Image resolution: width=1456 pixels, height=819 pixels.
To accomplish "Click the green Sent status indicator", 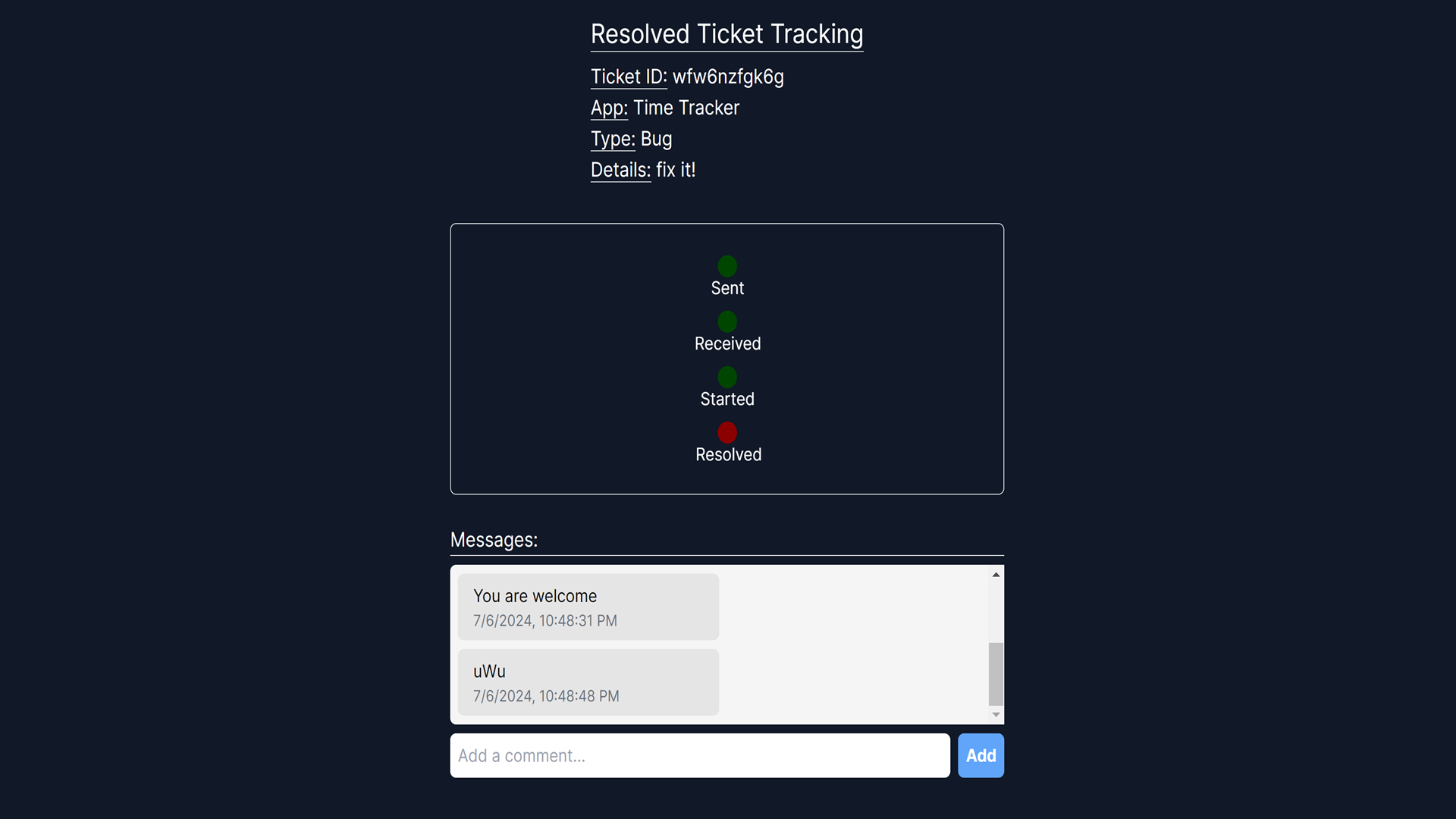I will coord(726,265).
